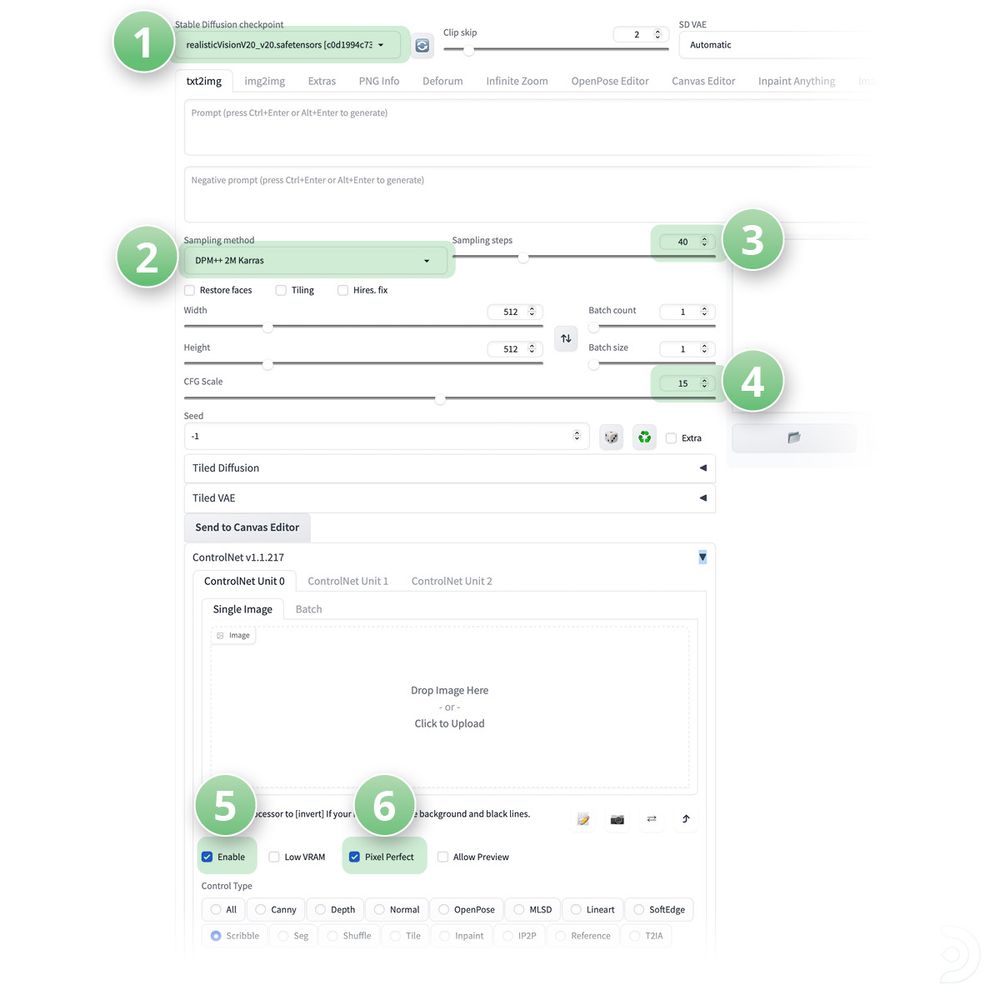
Task: Toggle the Pixel Perfect checkbox
Action: tap(353, 856)
